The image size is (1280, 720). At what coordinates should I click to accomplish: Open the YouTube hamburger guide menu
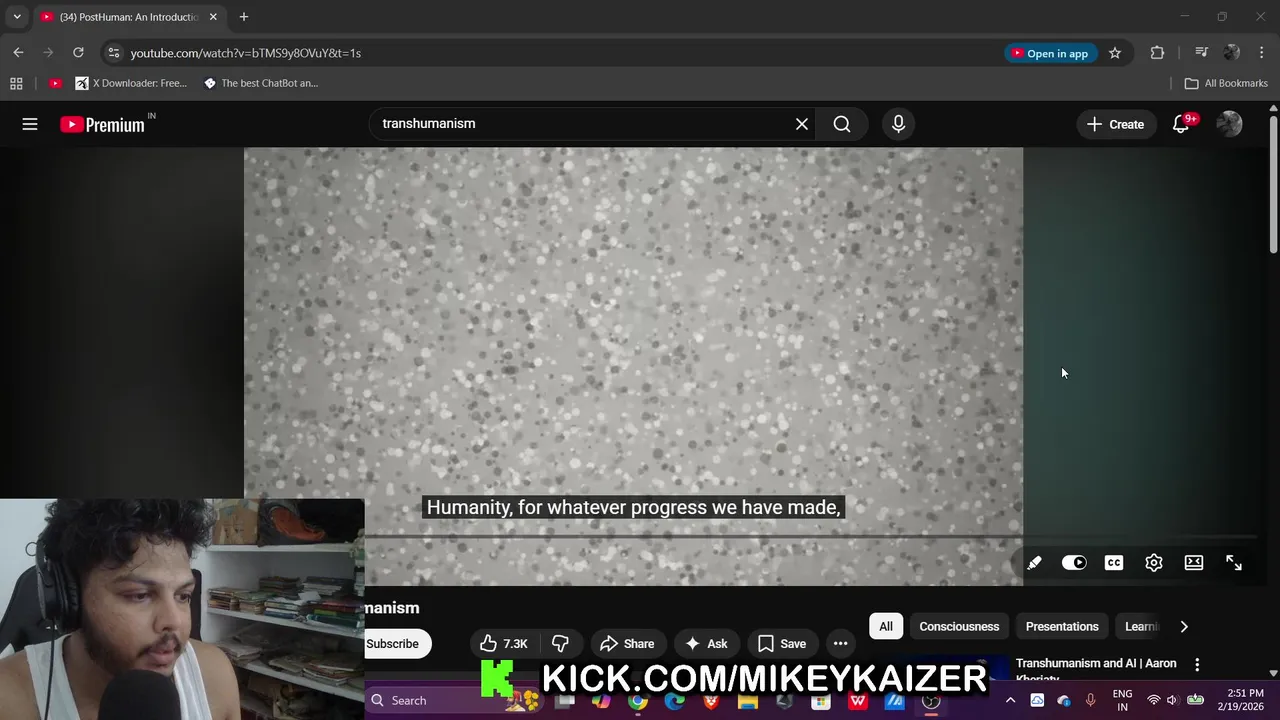30,124
